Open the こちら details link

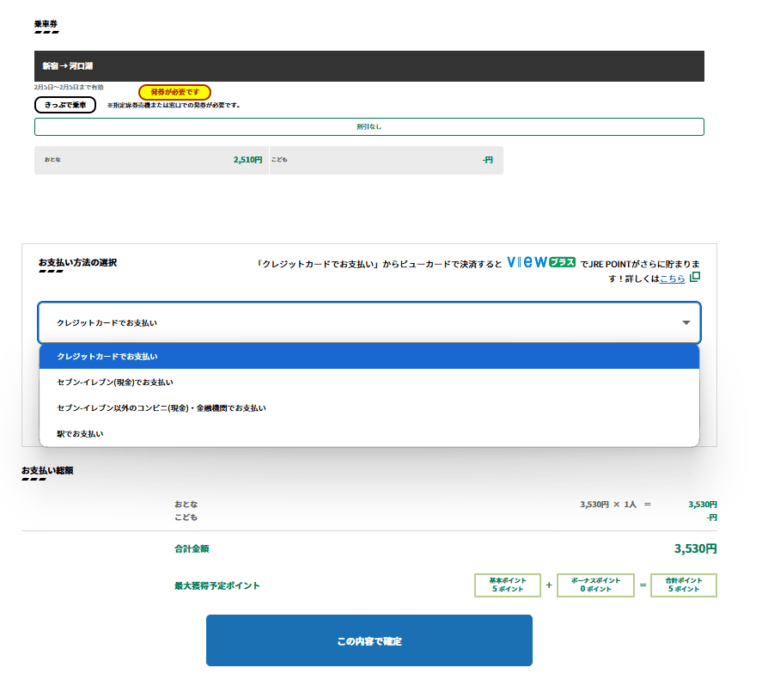tap(672, 278)
